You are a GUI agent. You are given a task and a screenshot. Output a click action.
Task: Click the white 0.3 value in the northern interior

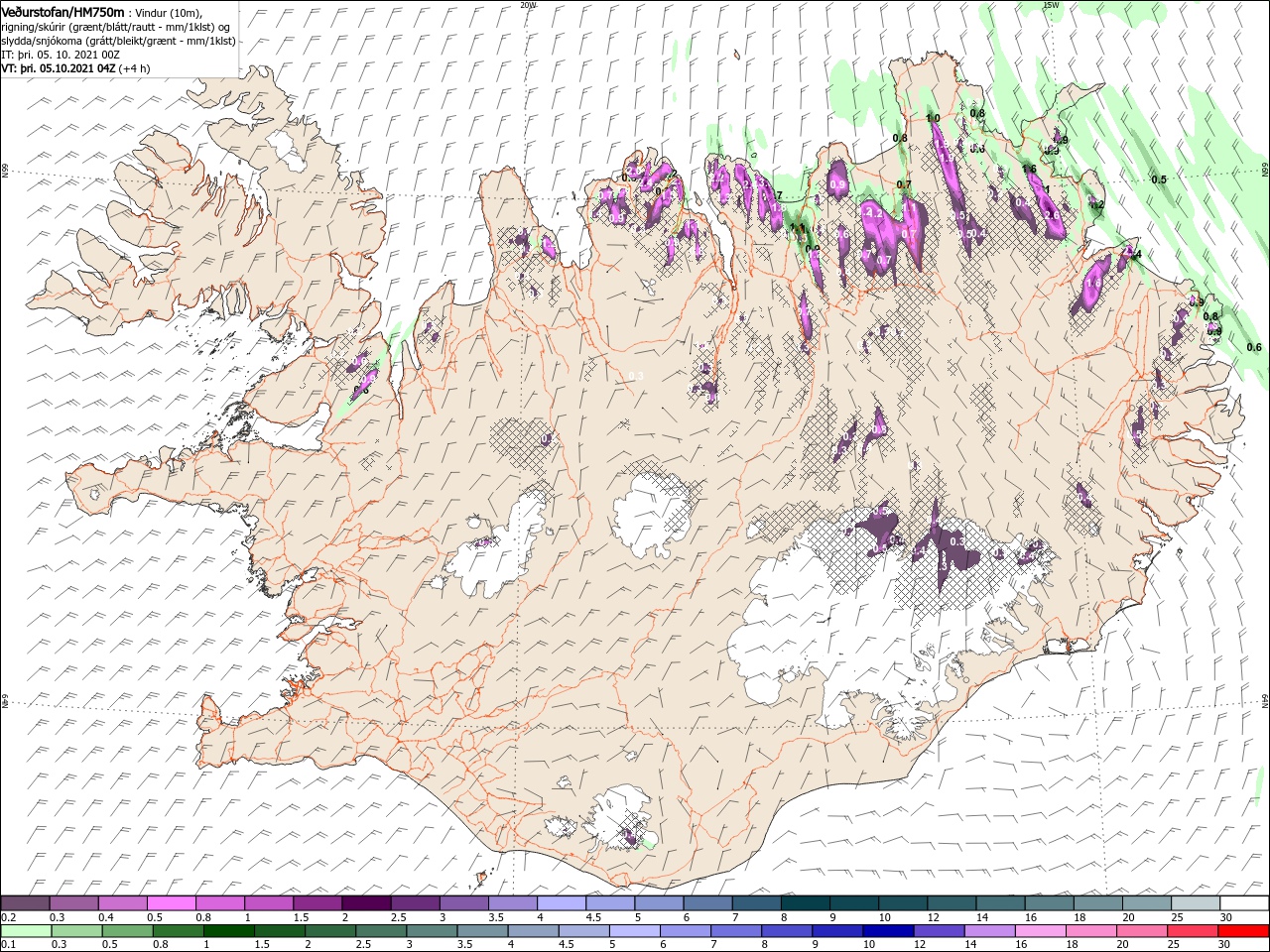coord(636,376)
